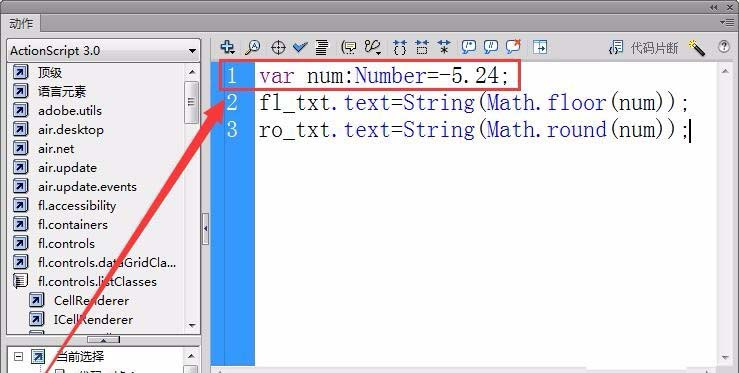Screen dimensions: 739x373
Task: Show or hide the toolbox icon
Action: [x=540, y=47]
